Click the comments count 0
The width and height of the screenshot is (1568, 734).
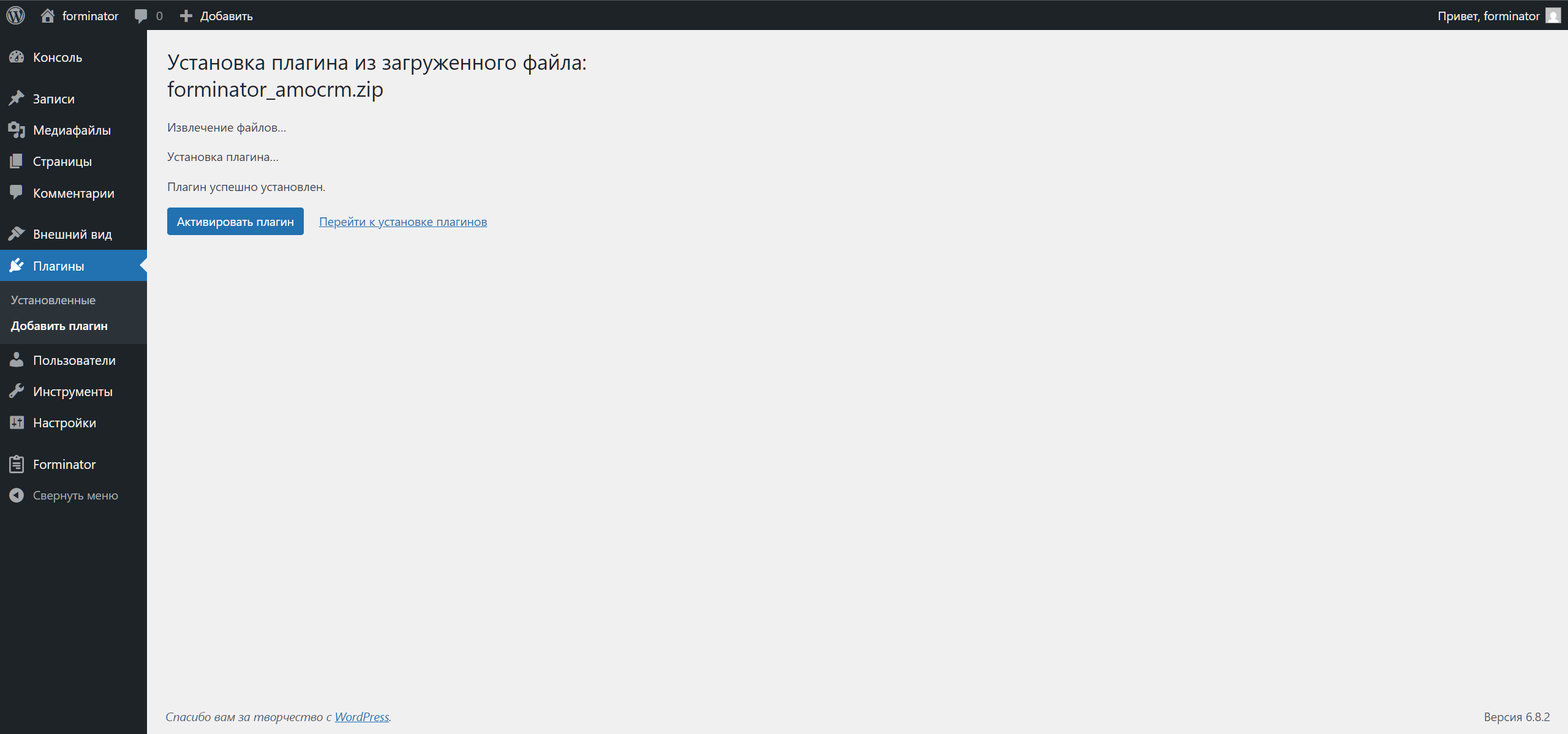pyautogui.click(x=159, y=16)
